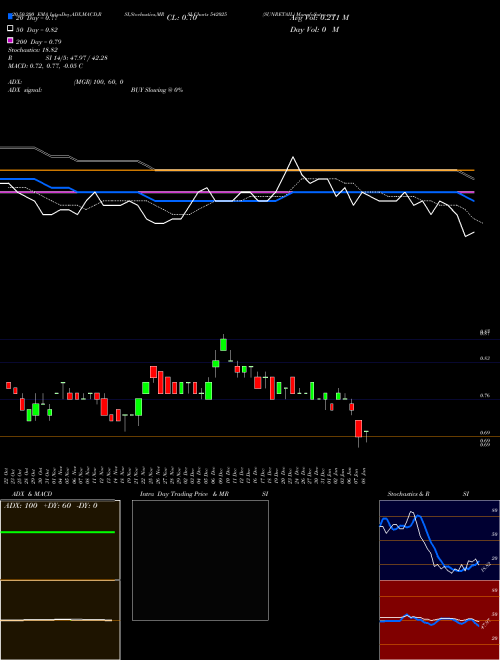Click the 0.69 price axis label

[x=484, y=432]
